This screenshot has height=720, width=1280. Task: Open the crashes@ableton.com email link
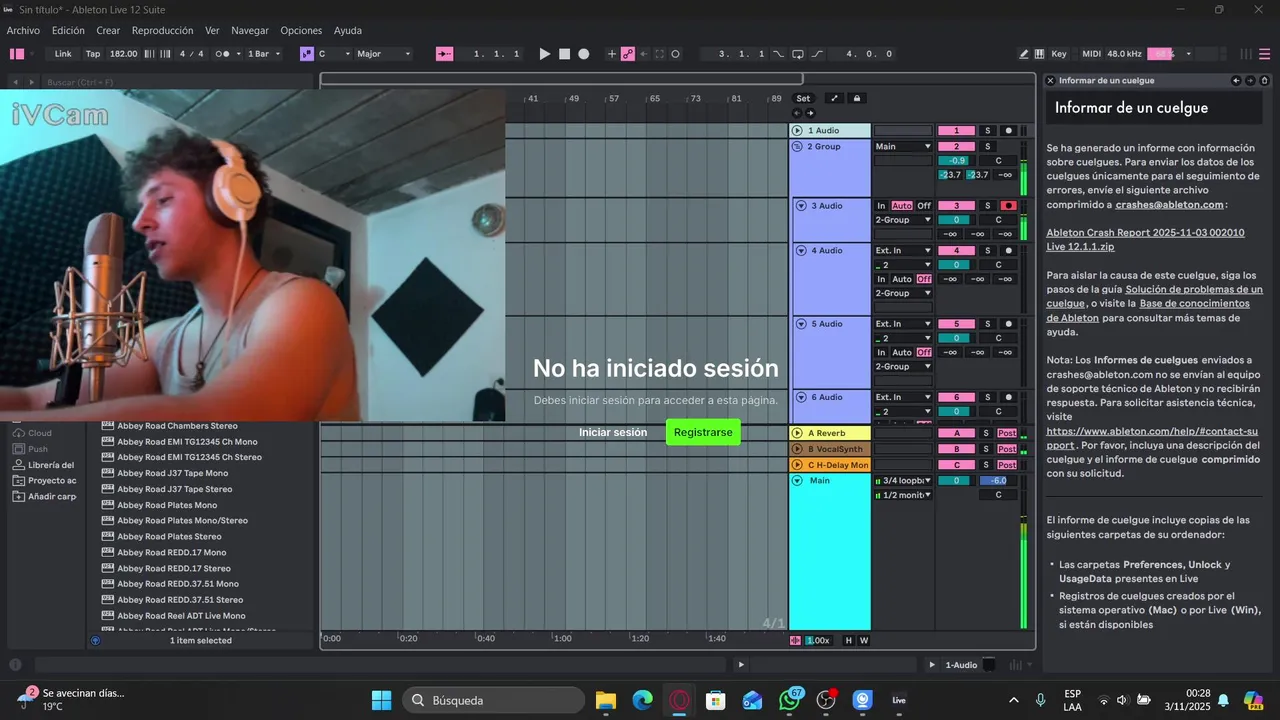(x=1169, y=204)
